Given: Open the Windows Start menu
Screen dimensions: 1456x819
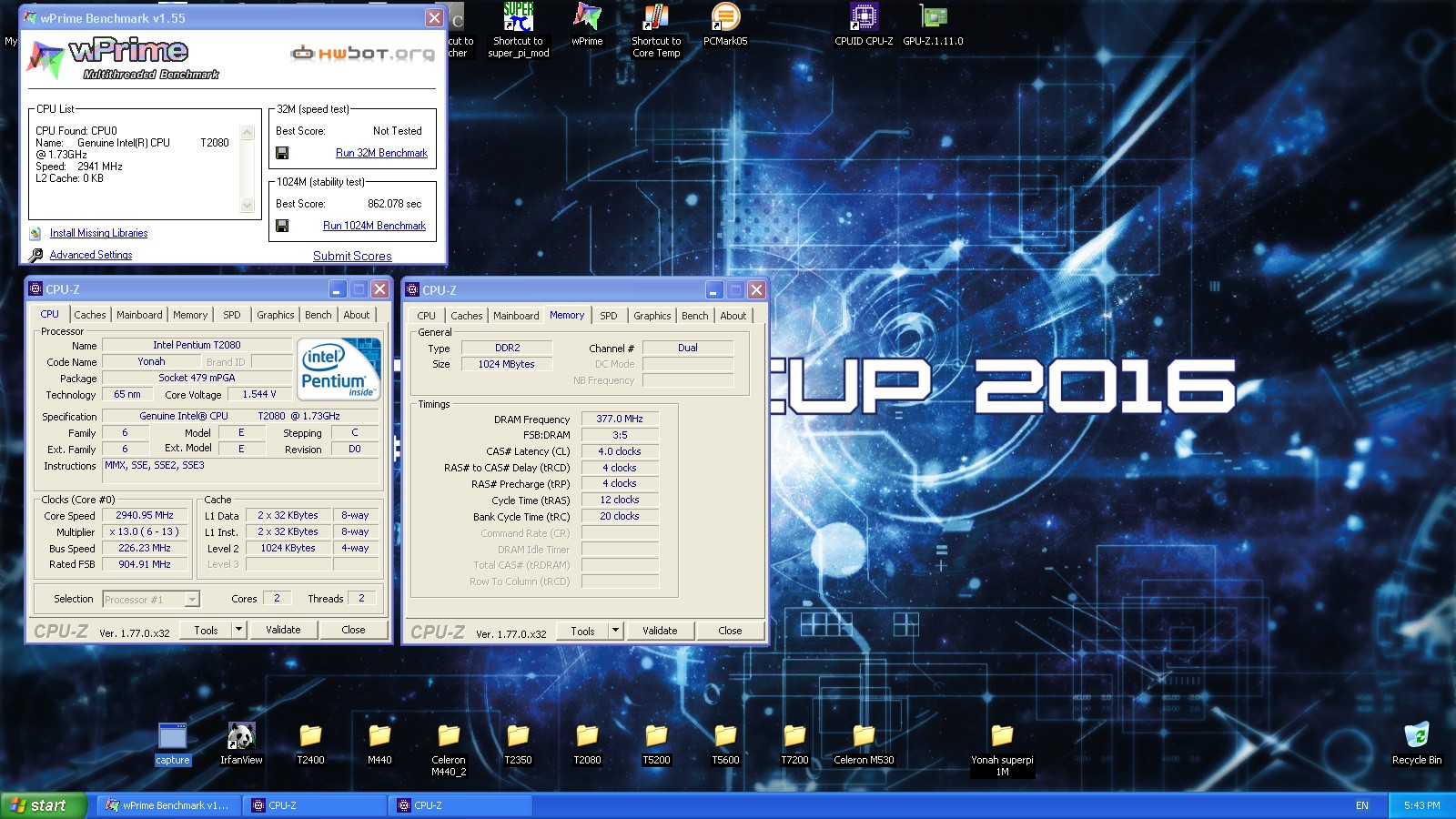Looking at the screenshot, I should click(41, 805).
